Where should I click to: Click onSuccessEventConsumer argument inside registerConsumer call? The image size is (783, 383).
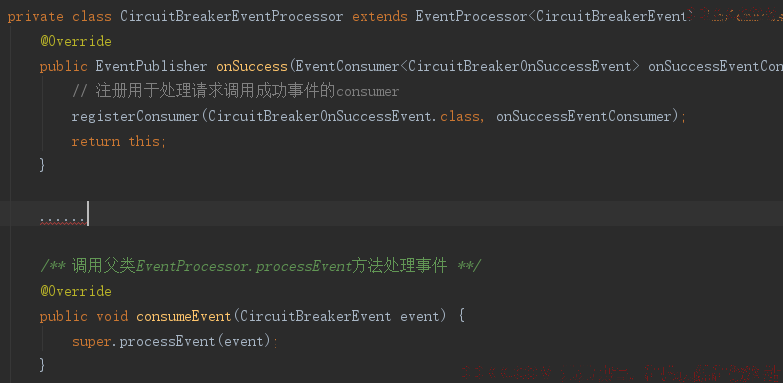pyautogui.click(x=583, y=116)
